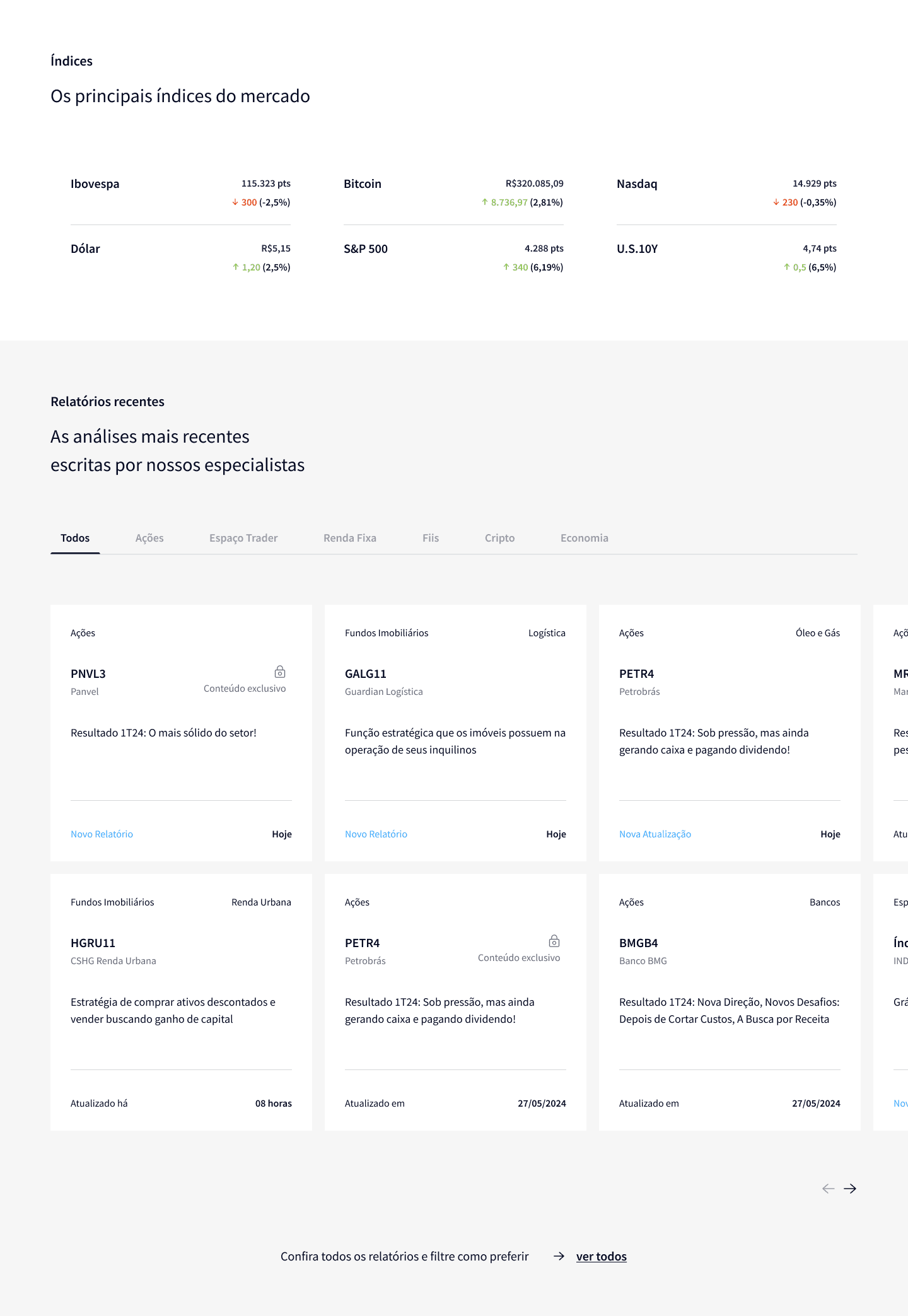Screen dimensions: 908x1316
Task: Click the Óleo e Gás tag
Action: (818, 633)
